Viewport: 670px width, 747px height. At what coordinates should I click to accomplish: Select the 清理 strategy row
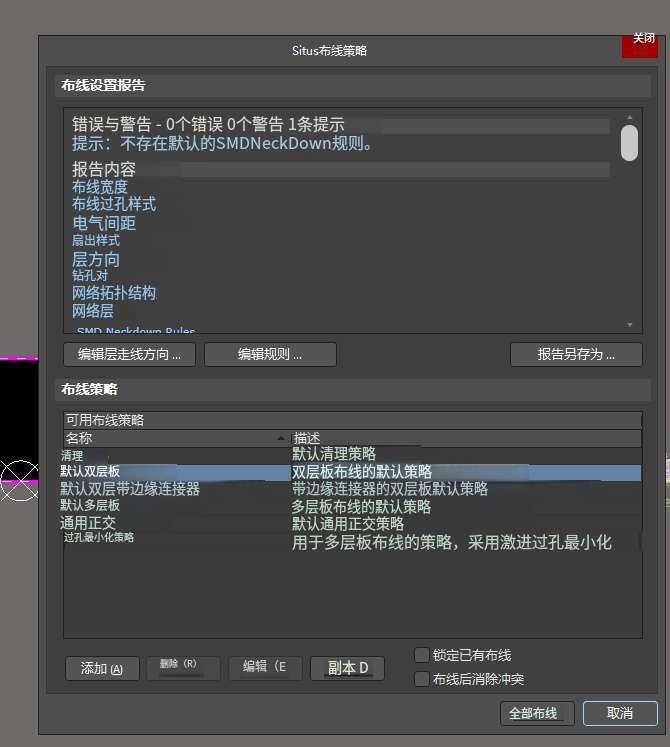click(352, 455)
